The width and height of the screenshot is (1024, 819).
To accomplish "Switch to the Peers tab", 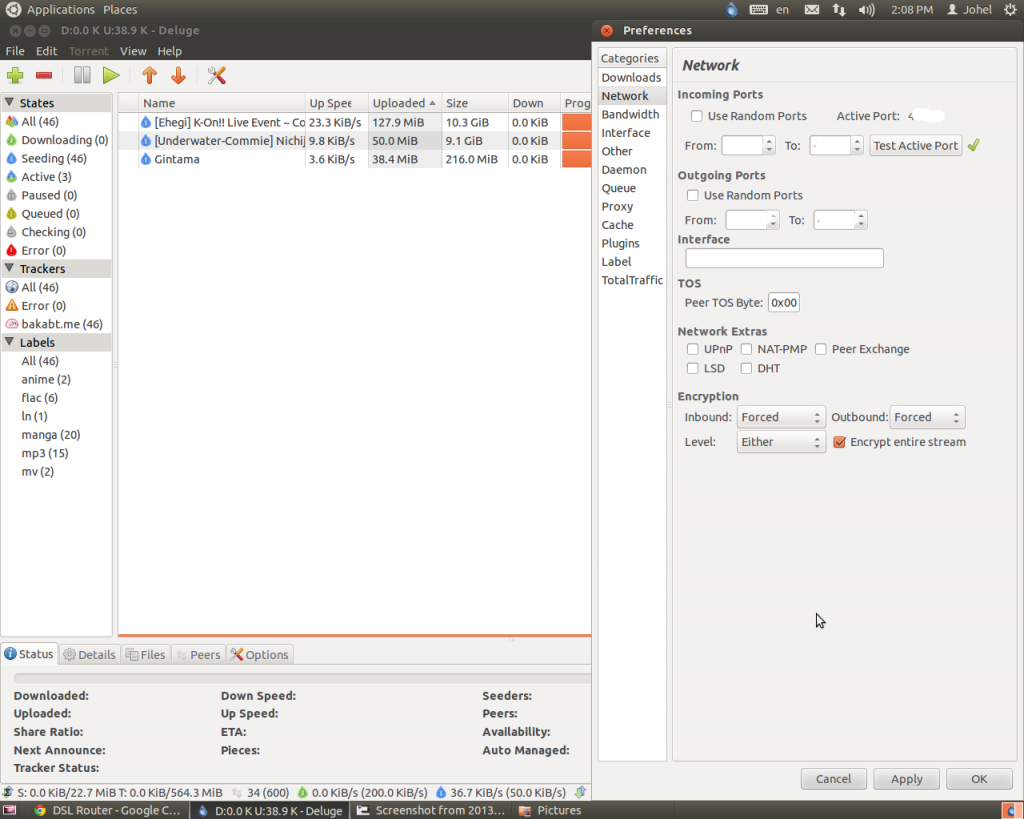I will [x=198, y=655].
